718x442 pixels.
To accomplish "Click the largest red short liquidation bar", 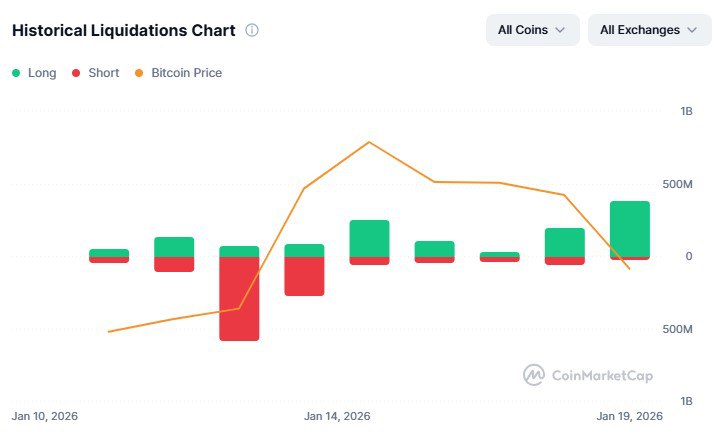I will tap(239, 298).
